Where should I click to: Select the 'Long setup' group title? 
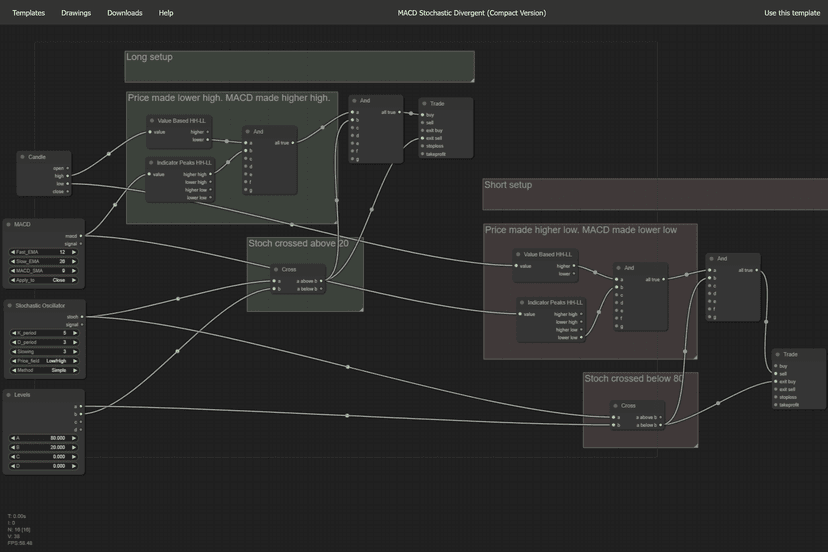click(149, 57)
